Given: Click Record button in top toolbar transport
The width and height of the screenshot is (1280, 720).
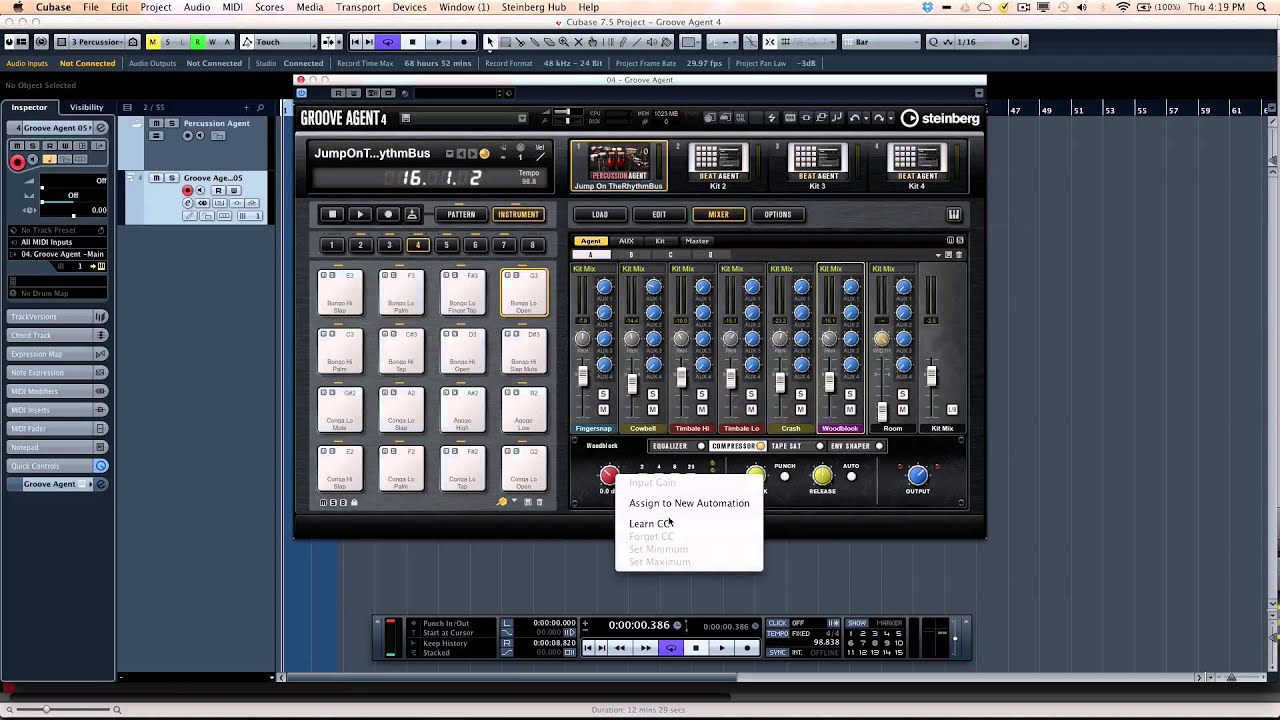Looking at the screenshot, I should tap(464, 42).
